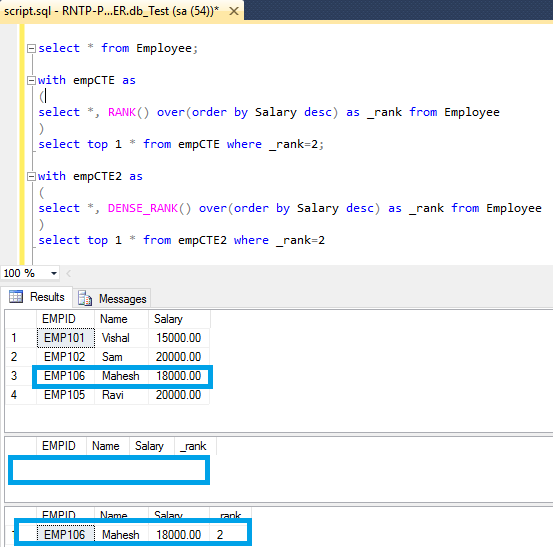553x547 pixels.
Task: Click the Messages tab document icon
Action: click(x=85, y=298)
